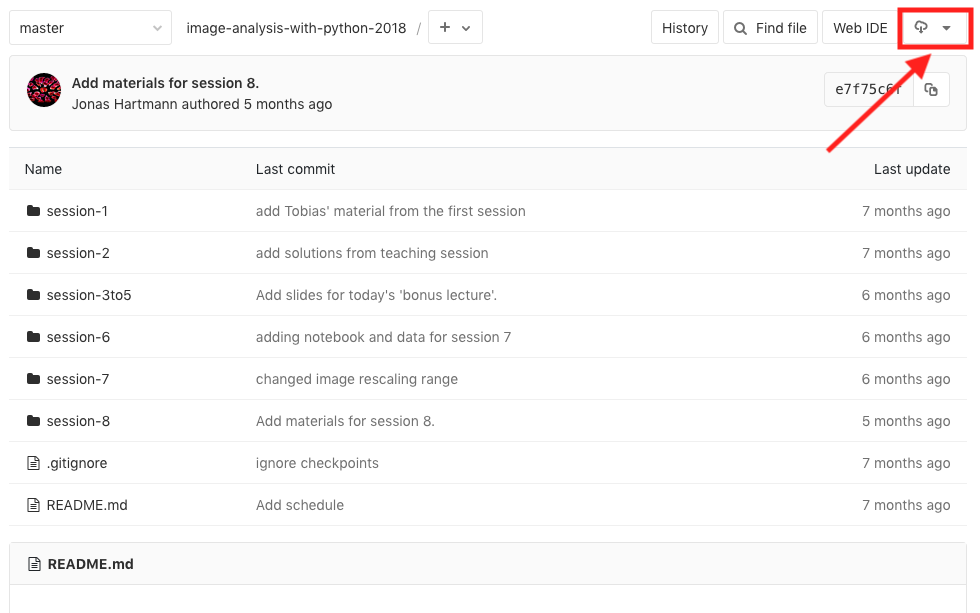The width and height of the screenshot is (980, 613).
Task: Open 'changed image rescaling range' commit
Action: pos(356,379)
